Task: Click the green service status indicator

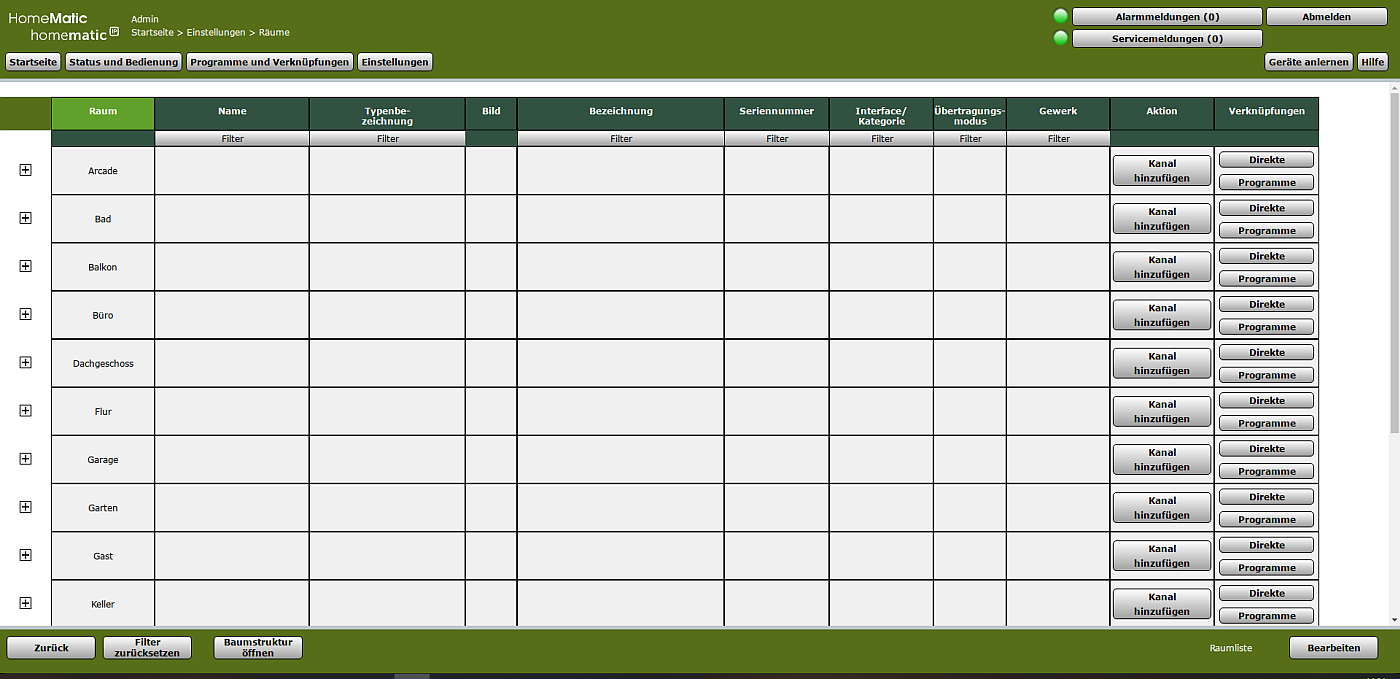Action: point(1061,38)
